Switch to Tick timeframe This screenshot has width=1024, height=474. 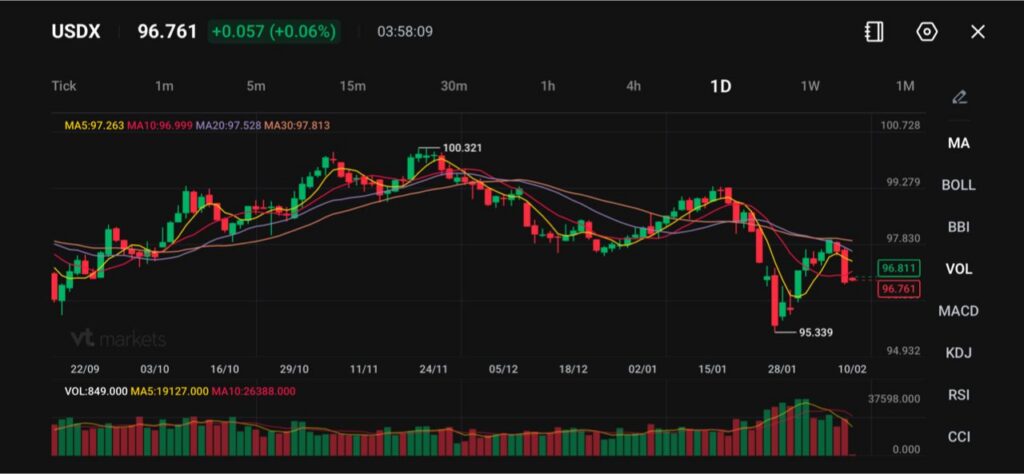64,86
